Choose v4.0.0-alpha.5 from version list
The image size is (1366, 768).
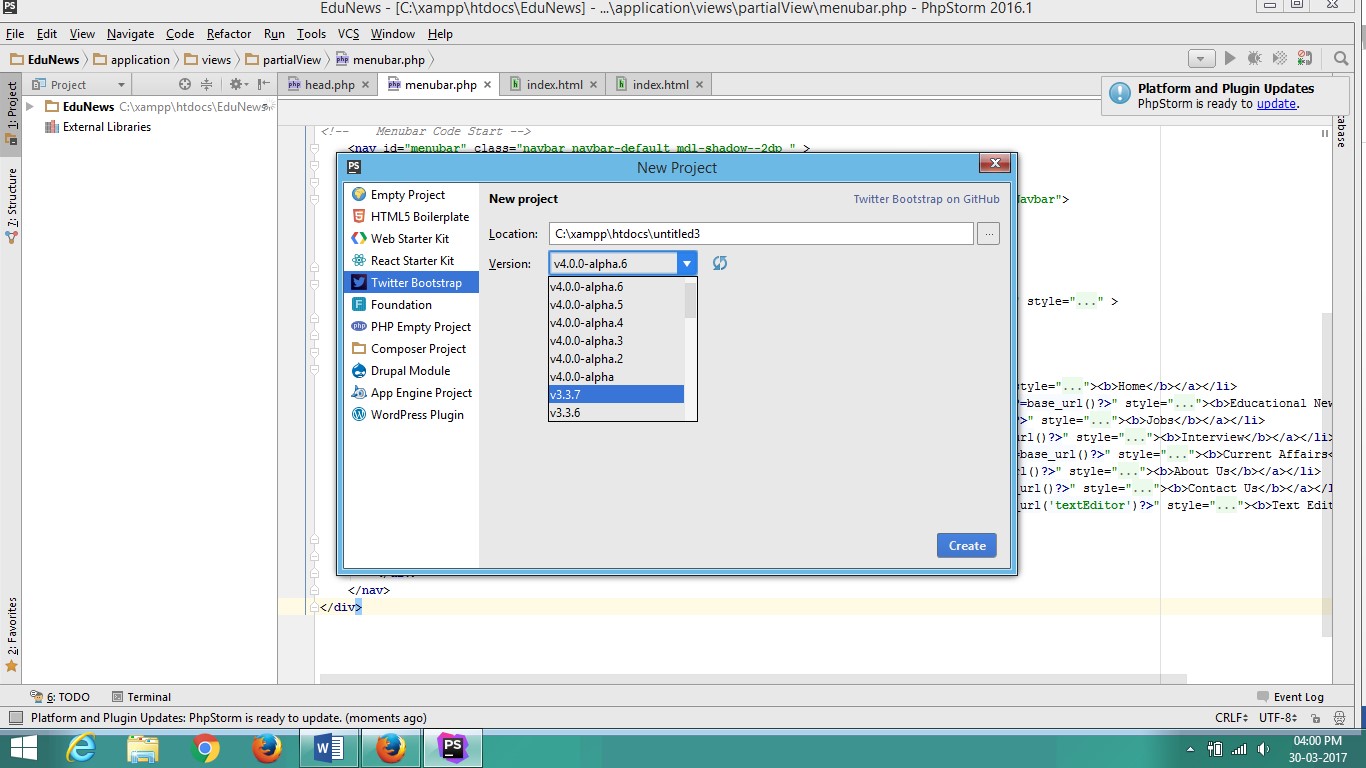tap(616, 305)
